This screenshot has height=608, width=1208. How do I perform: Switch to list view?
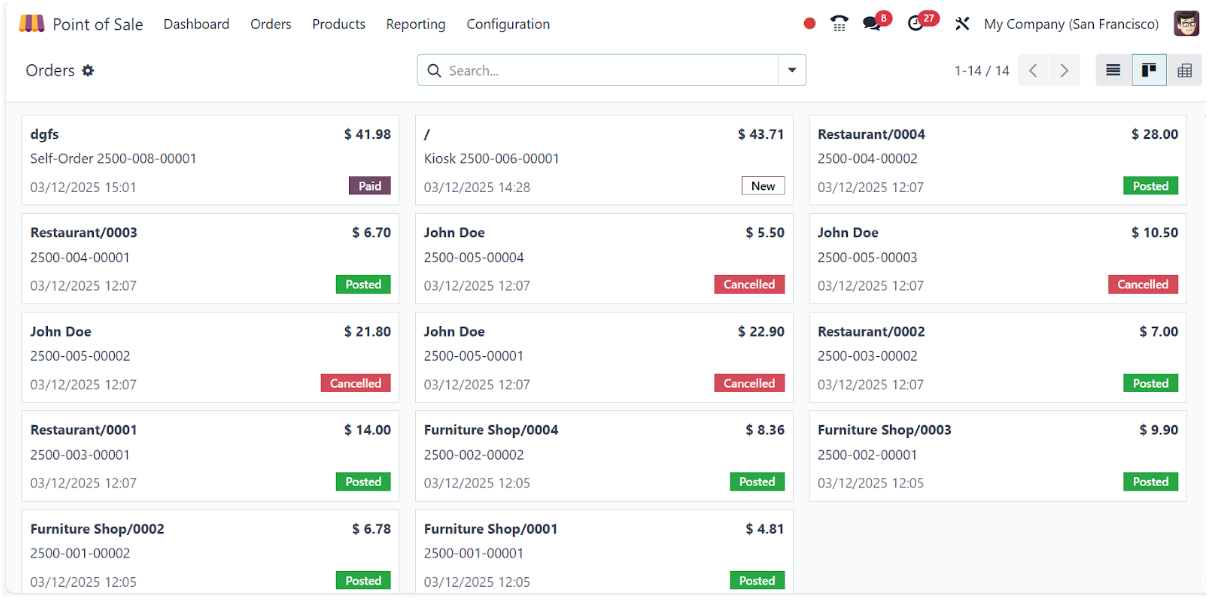(1113, 71)
